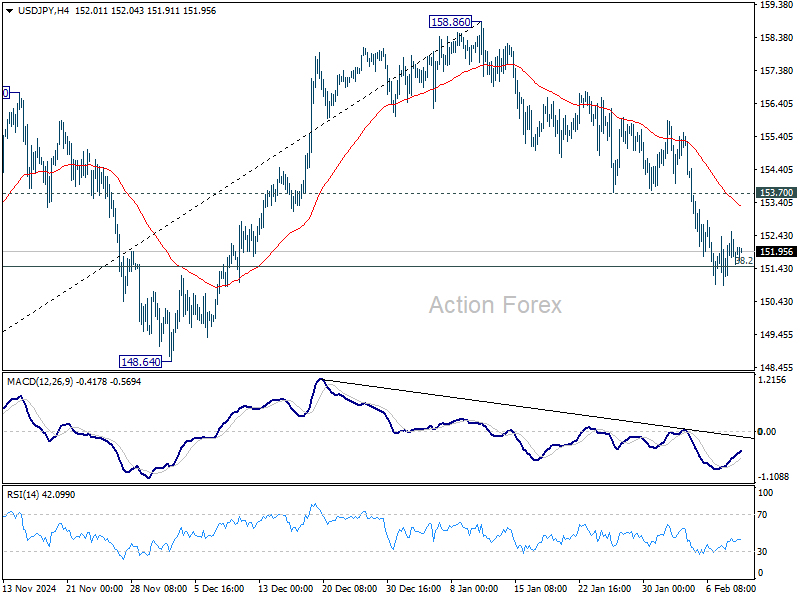Image resolution: width=800 pixels, height=600 pixels.
Task: Click the 5 Dec 16:00 date label
Action: (219, 588)
